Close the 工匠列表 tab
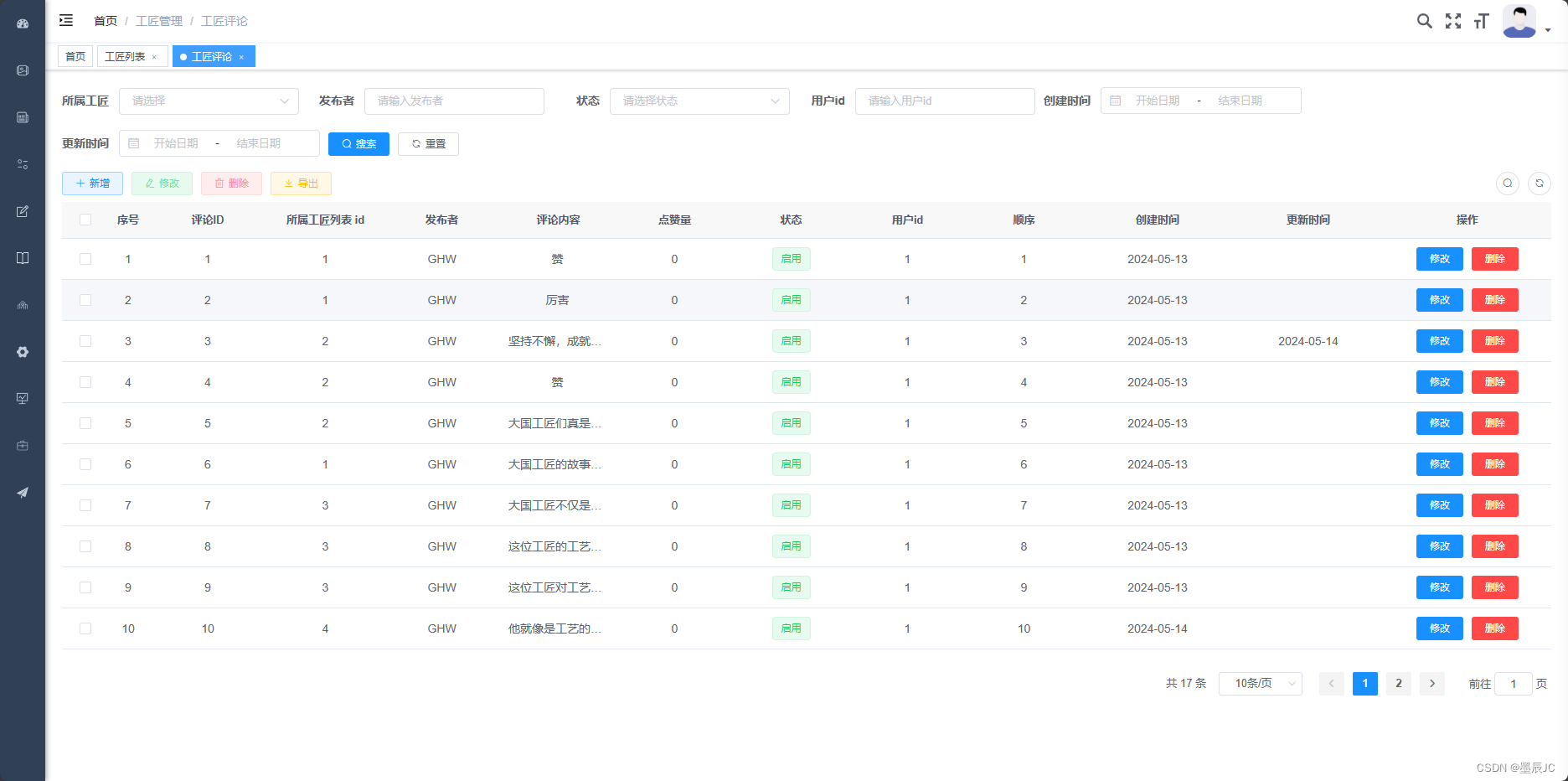The height and width of the screenshot is (781, 1568). point(154,57)
